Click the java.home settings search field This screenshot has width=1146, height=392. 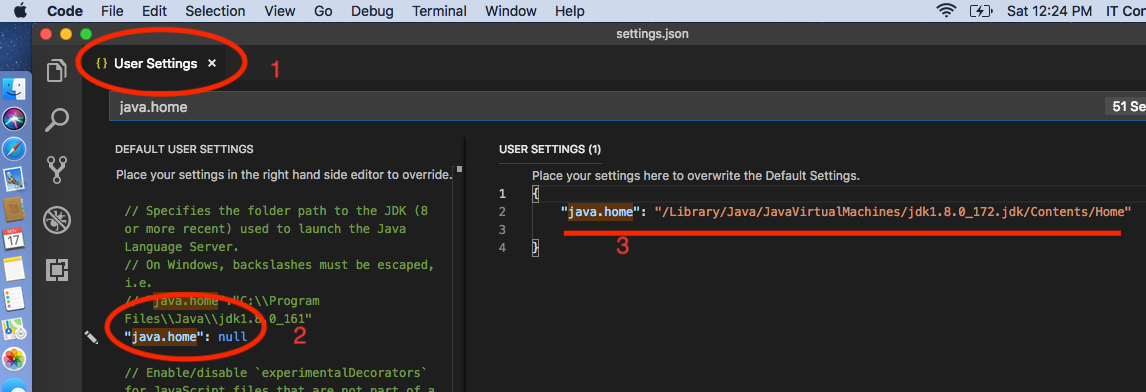628,107
